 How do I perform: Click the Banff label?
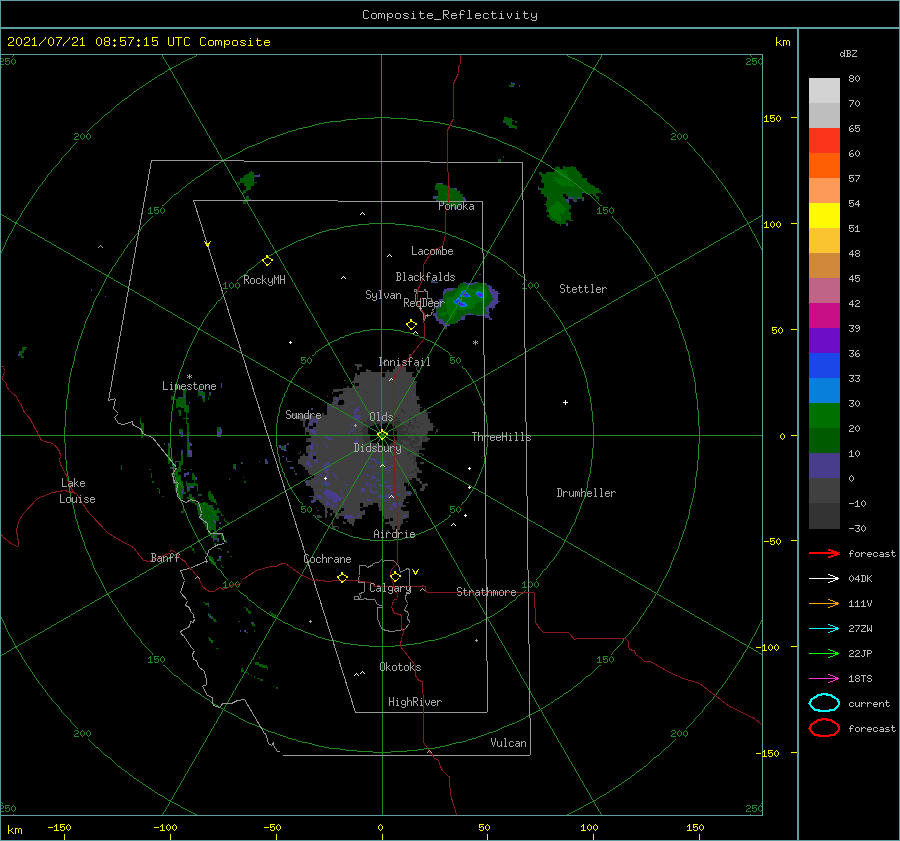[x=165, y=557]
